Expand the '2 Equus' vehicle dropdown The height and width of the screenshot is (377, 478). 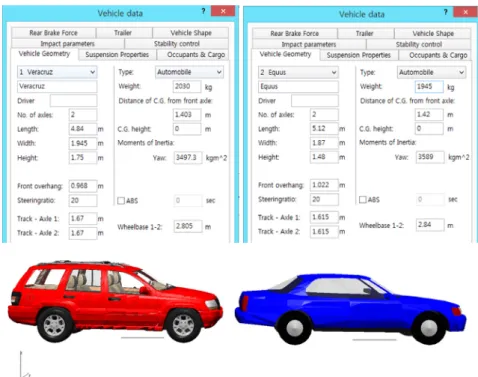(299, 73)
